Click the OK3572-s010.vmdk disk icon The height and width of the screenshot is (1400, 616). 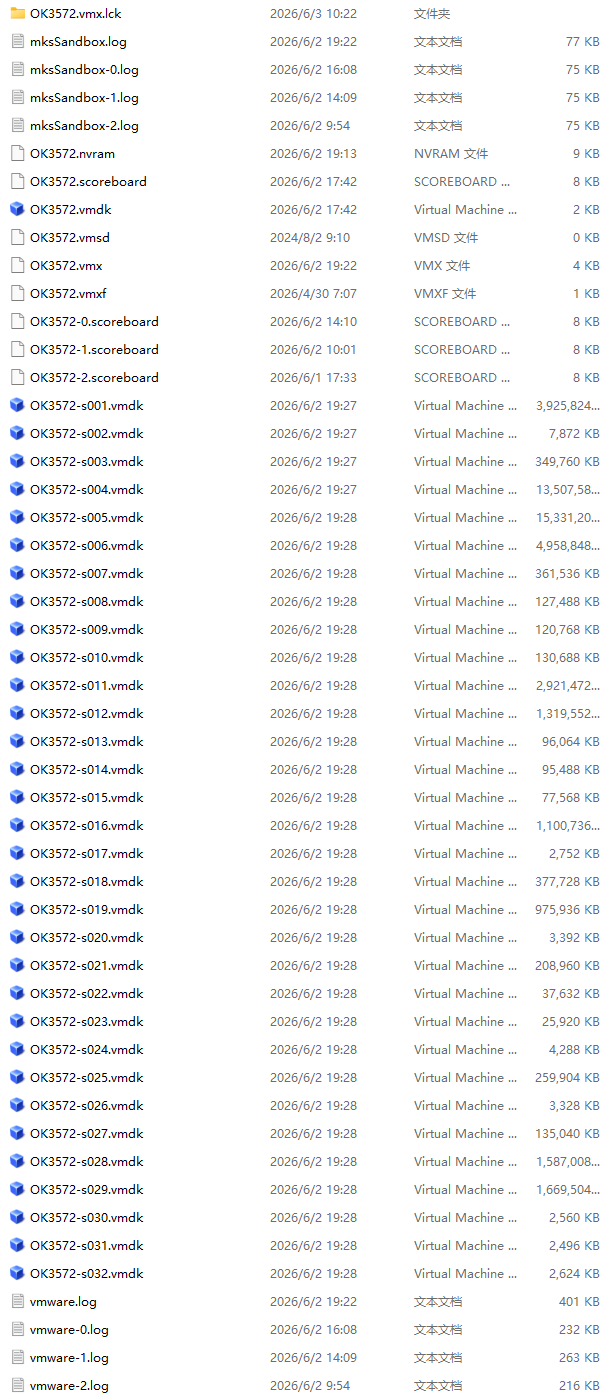(x=17, y=658)
